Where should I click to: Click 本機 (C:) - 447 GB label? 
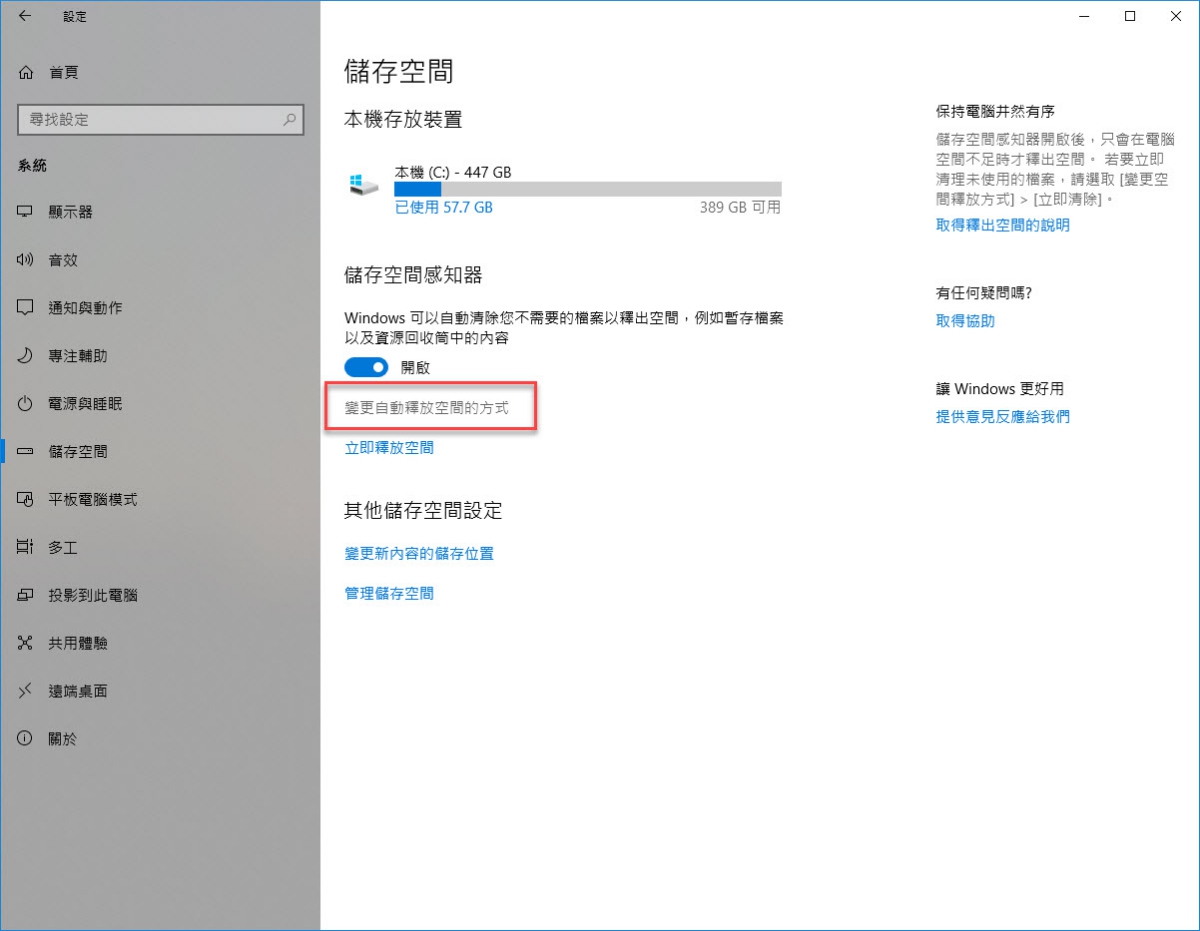(x=453, y=172)
